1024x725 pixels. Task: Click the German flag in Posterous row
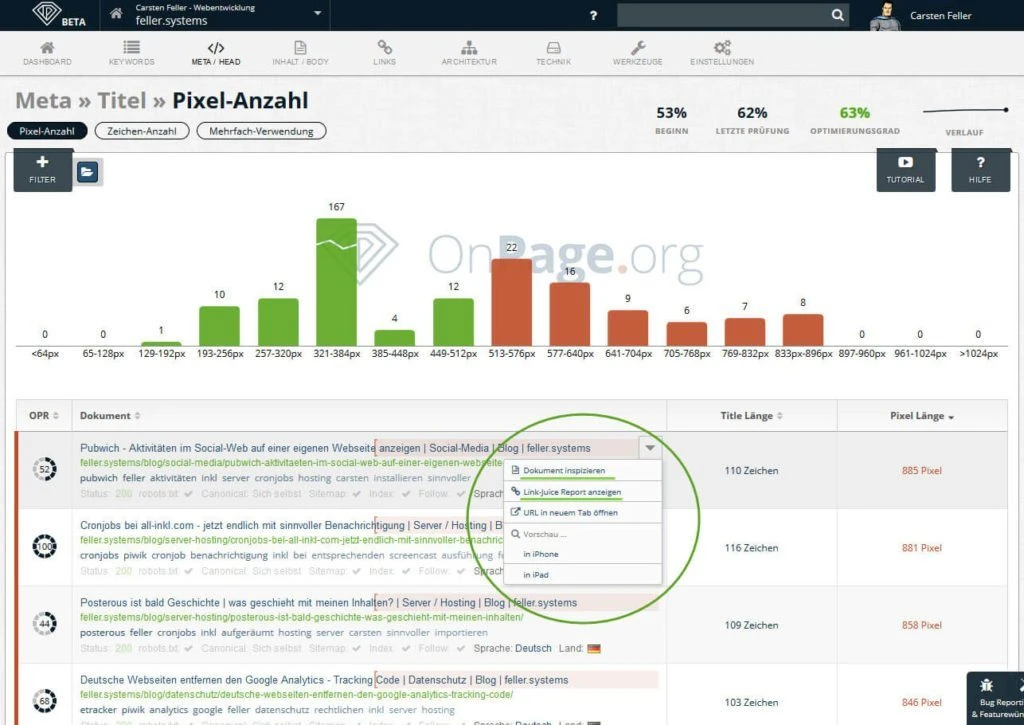tap(594, 649)
